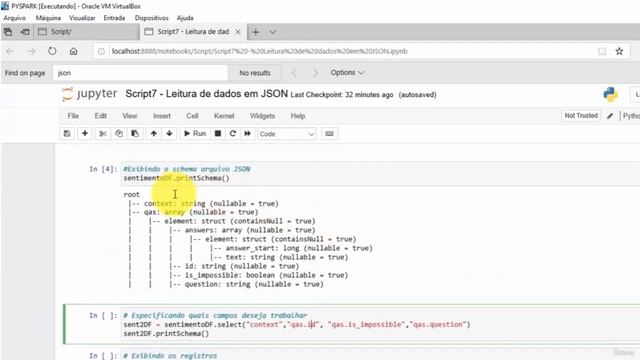Click the Last Checkpoint status text
This screenshot has width=640, height=360.
[342, 95]
